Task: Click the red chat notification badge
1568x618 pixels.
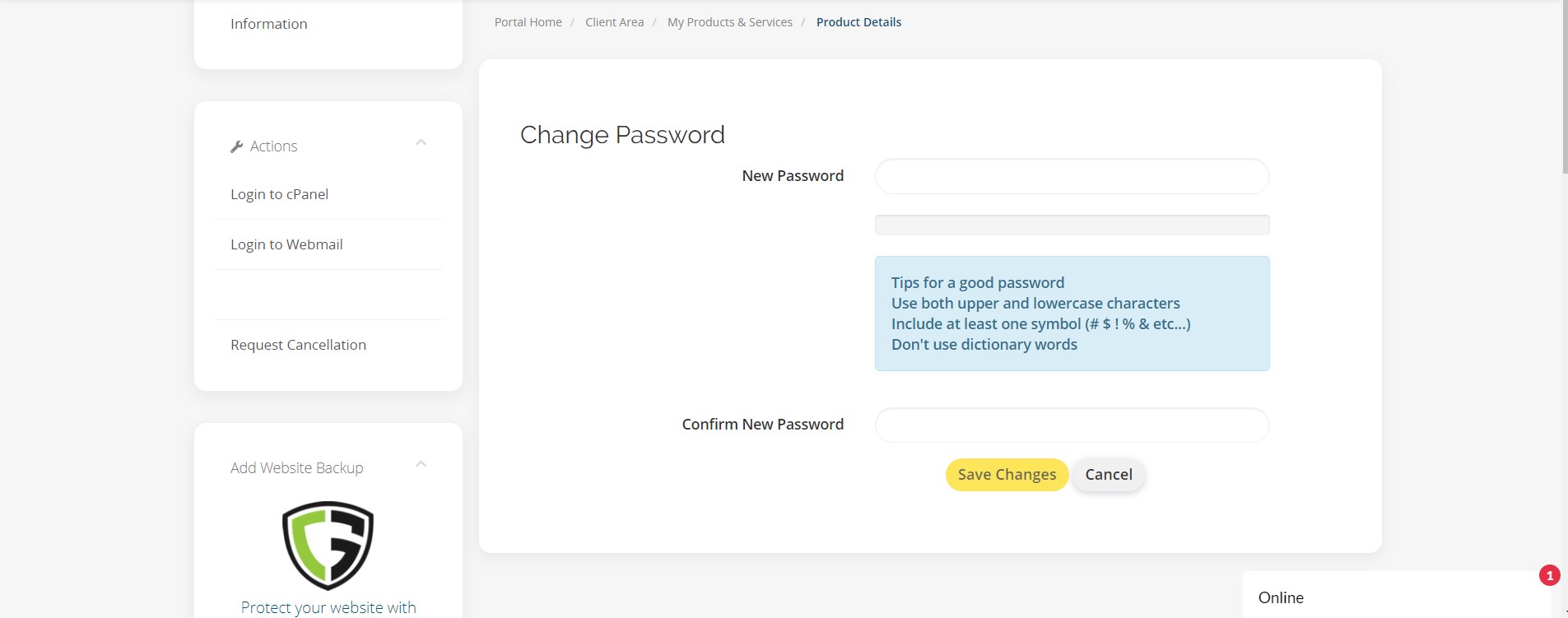Action: (x=1549, y=575)
